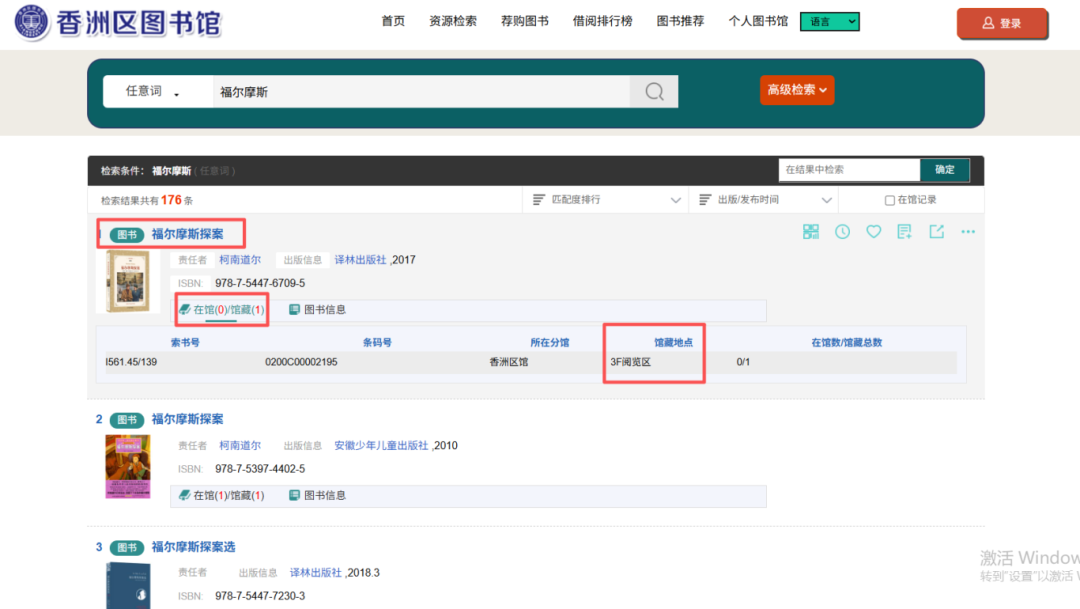
Task: Click the share icon on first result
Action: click(936, 232)
